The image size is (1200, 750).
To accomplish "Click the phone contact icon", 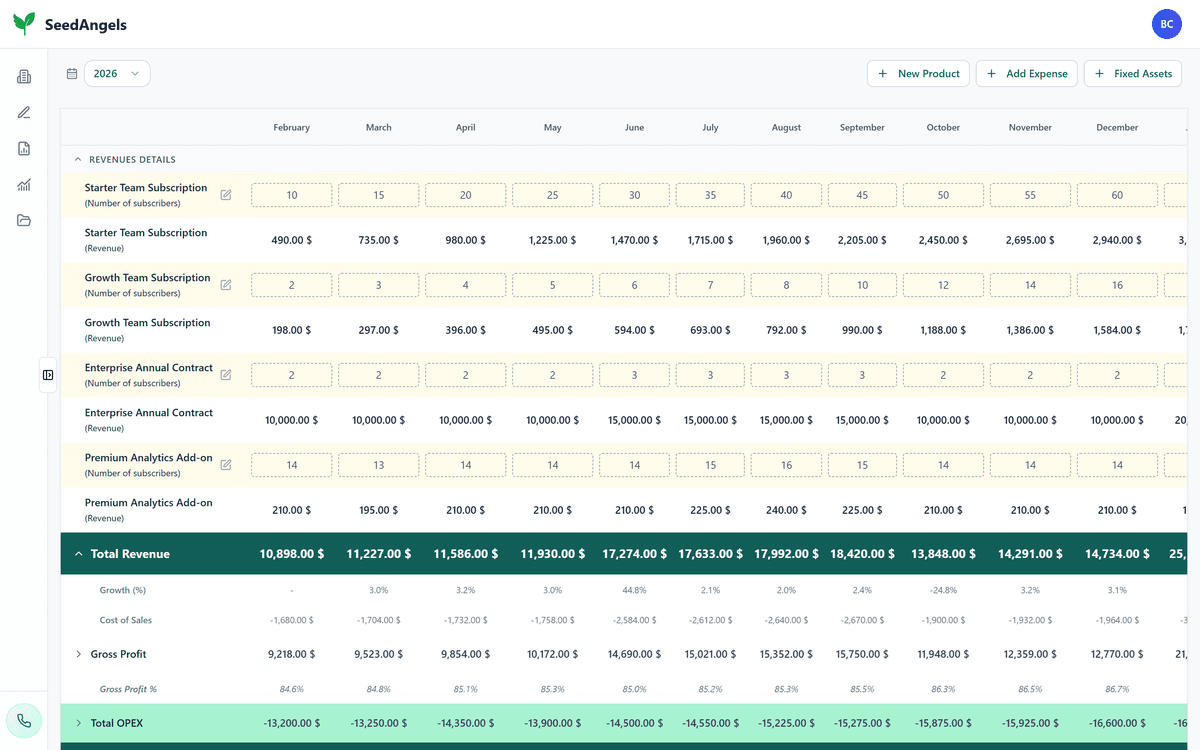I will [x=24, y=720].
